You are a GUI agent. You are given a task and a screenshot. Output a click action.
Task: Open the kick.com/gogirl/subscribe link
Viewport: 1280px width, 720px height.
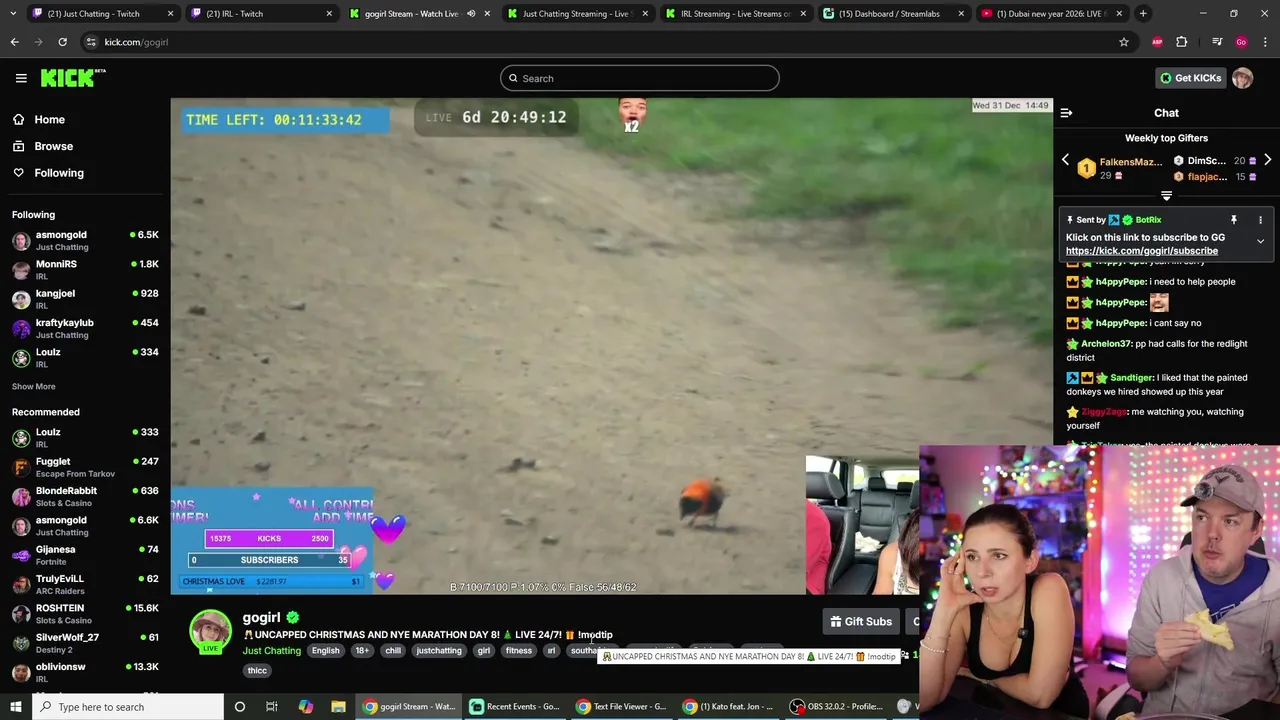tap(1141, 251)
